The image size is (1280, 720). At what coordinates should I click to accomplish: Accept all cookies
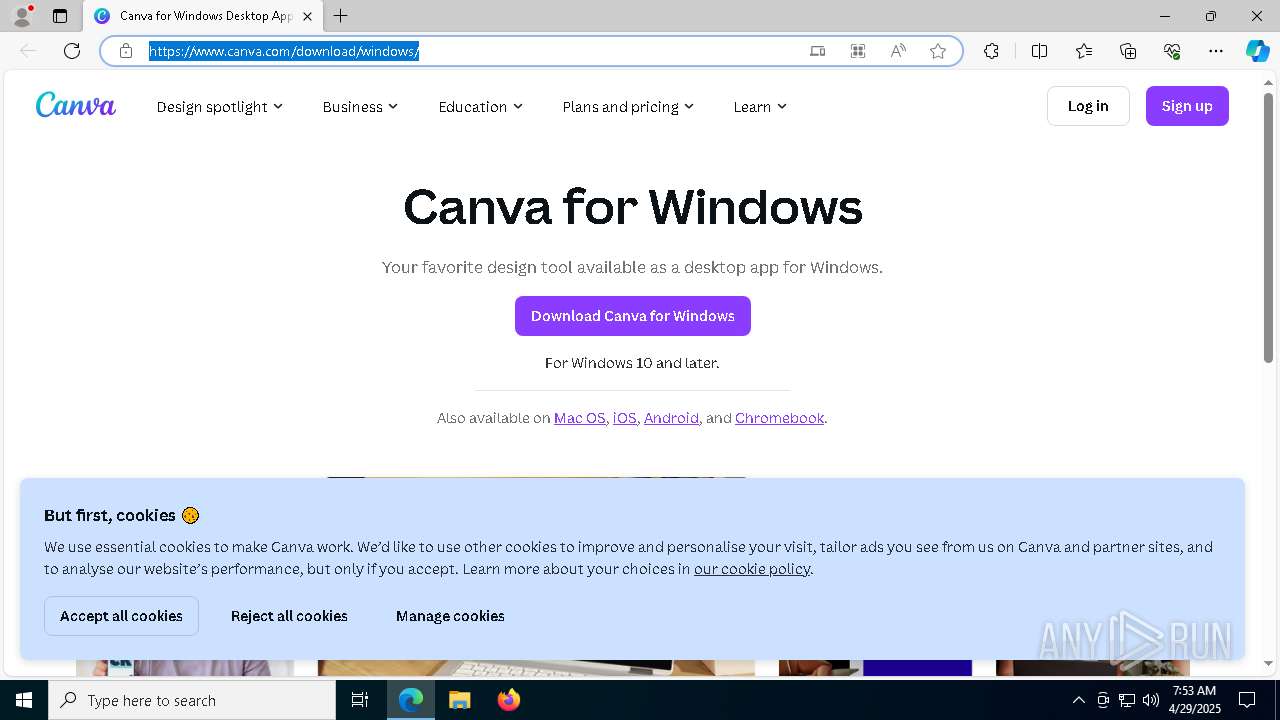[121, 616]
